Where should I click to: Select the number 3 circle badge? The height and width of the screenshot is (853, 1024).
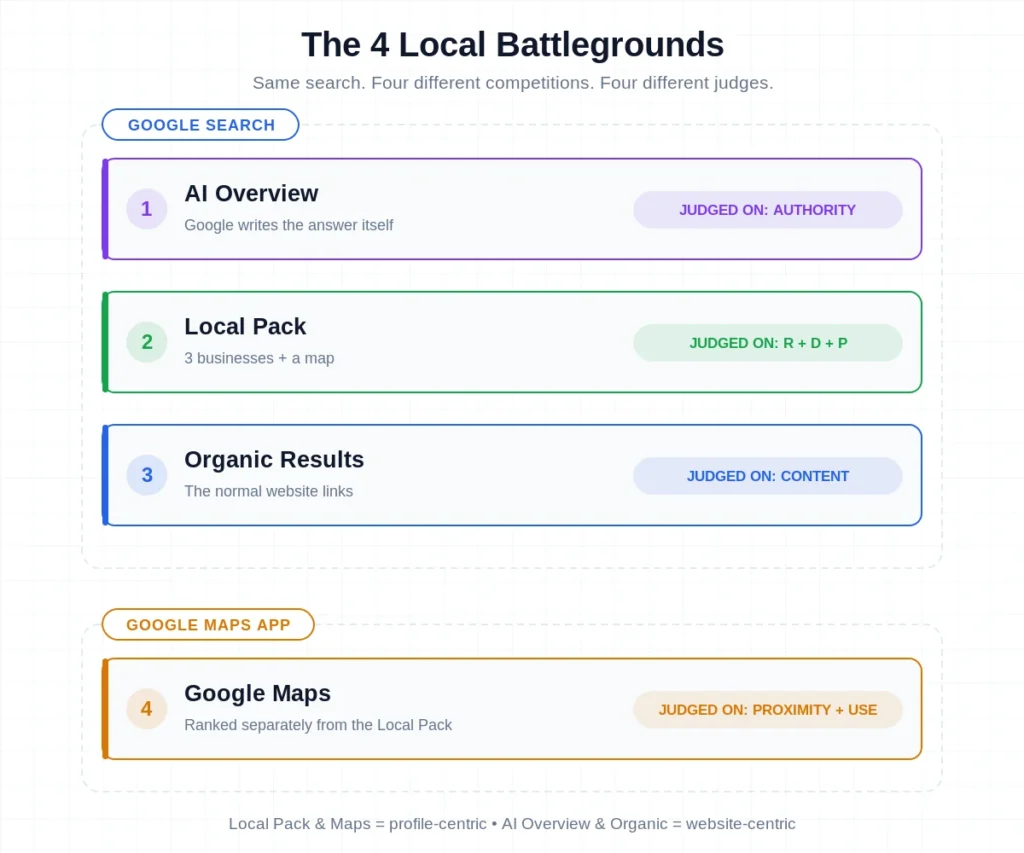point(146,475)
